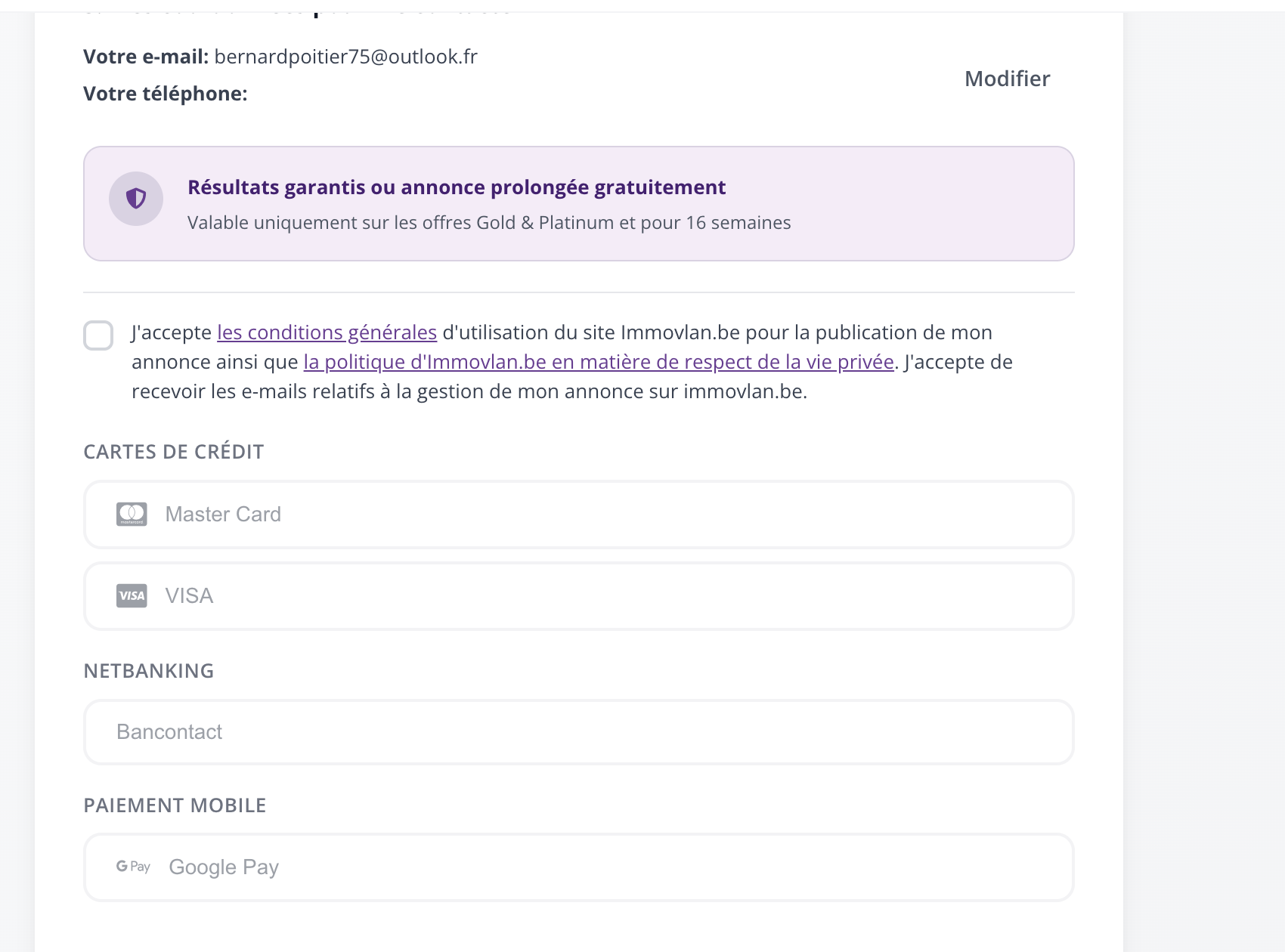Screen dimensions: 1285x952
Task: Click the G Pay logo icon
Action: pyautogui.click(x=133, y=867)
